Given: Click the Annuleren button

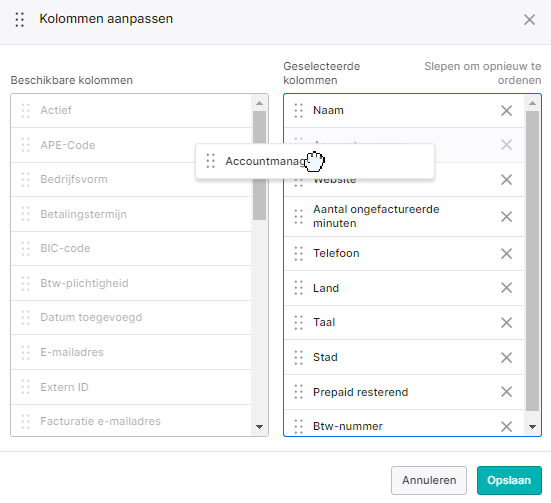Looking at the screenshot, I should pos(429,480).
